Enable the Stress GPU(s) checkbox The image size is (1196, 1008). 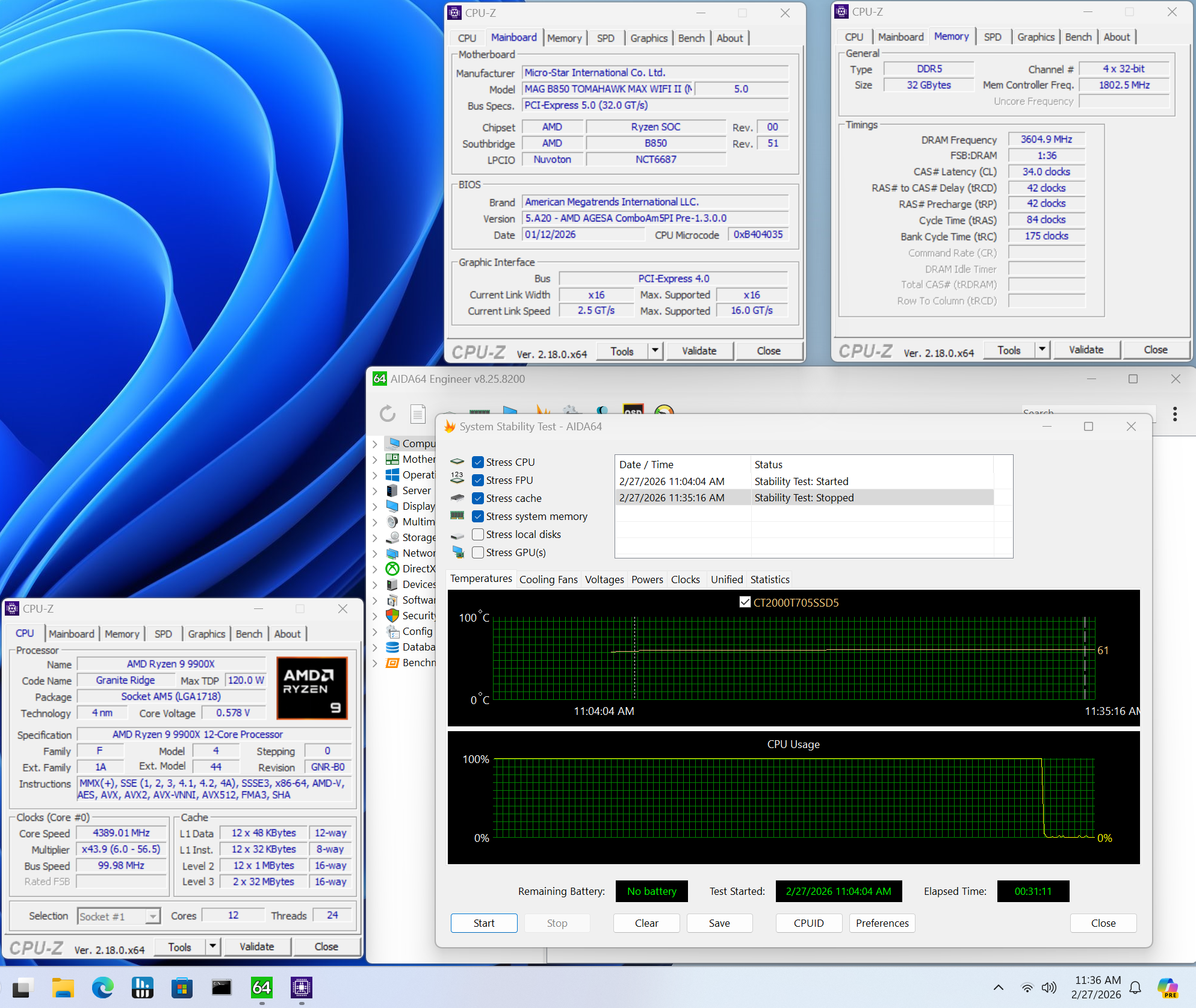click(478, 552)
